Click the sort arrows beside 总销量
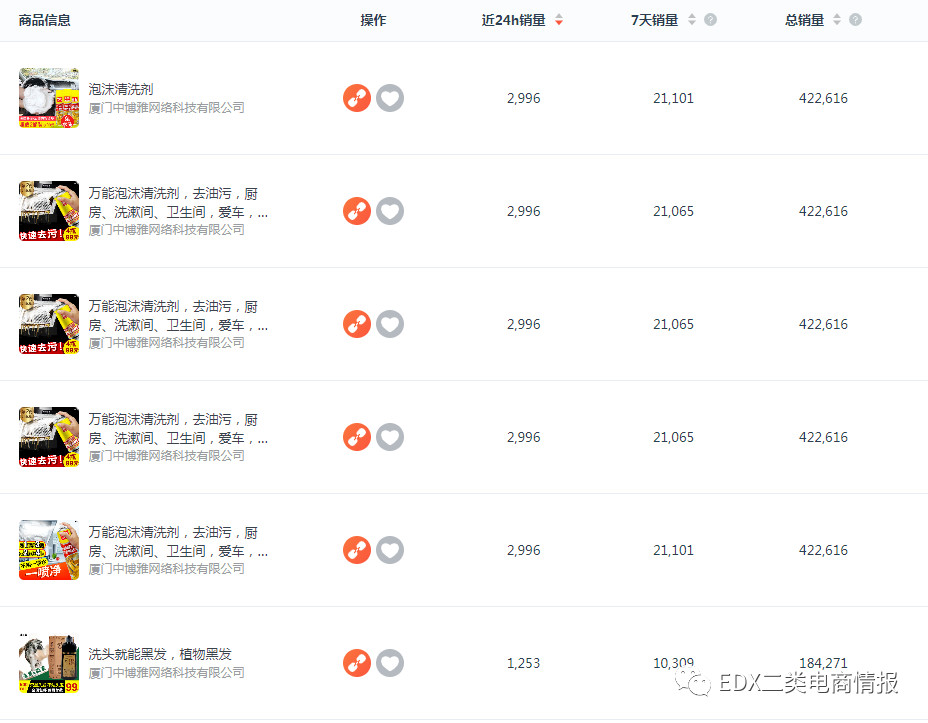Screen dimensions: 928x723 (837, 20)
